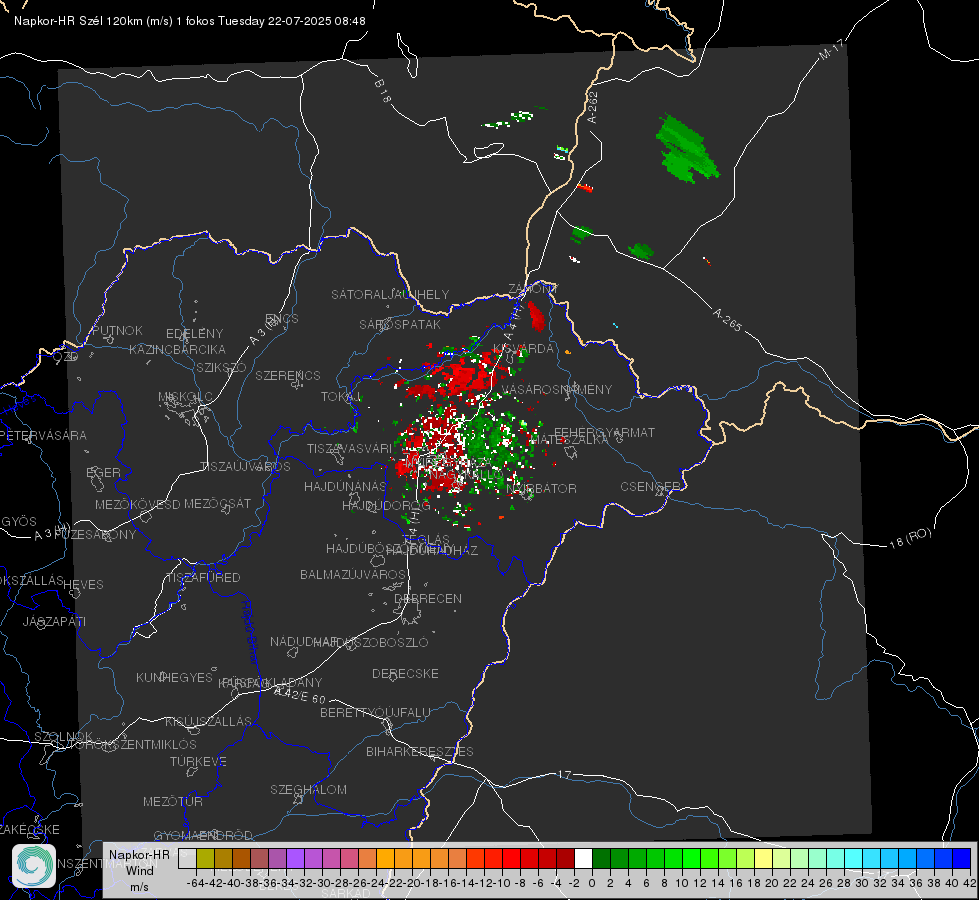The height and width of the screenshot is (900, 979).
Task: Select the KAZINCBARCIKA label
Action: (177, 349)
